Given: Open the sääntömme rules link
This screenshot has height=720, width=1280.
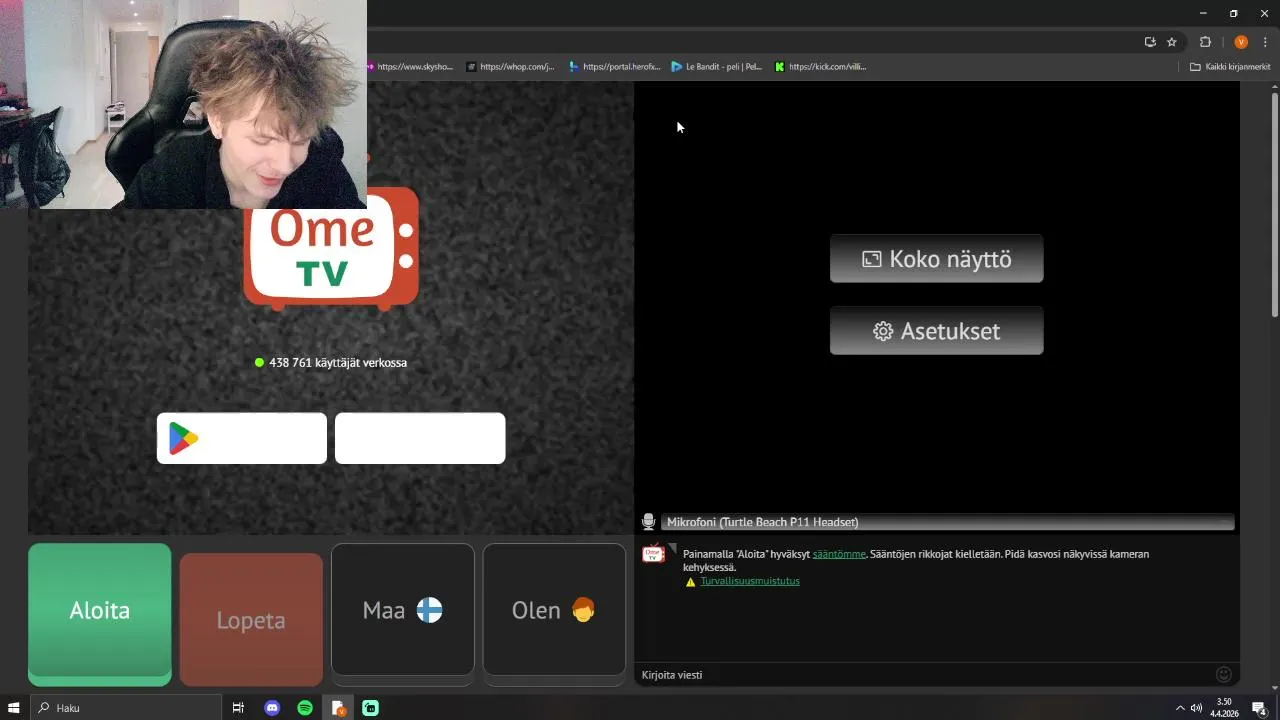Looking at the screenshot, I should pos(839,554).
